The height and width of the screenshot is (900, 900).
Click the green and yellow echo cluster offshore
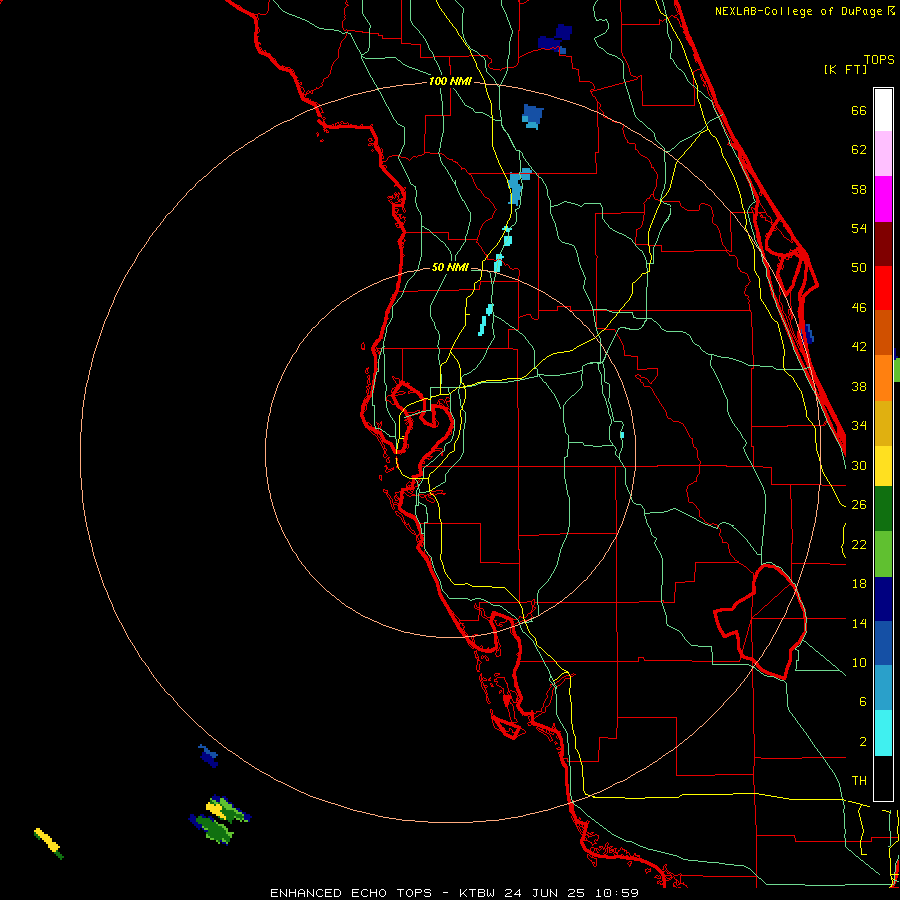(219, 819)
